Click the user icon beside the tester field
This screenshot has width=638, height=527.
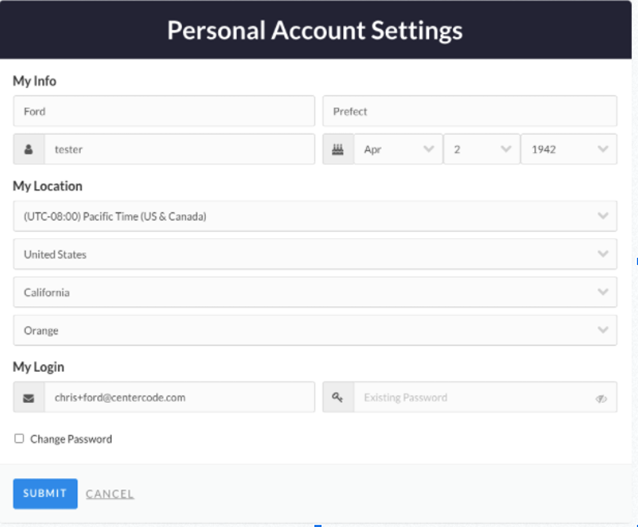point(28,149)
